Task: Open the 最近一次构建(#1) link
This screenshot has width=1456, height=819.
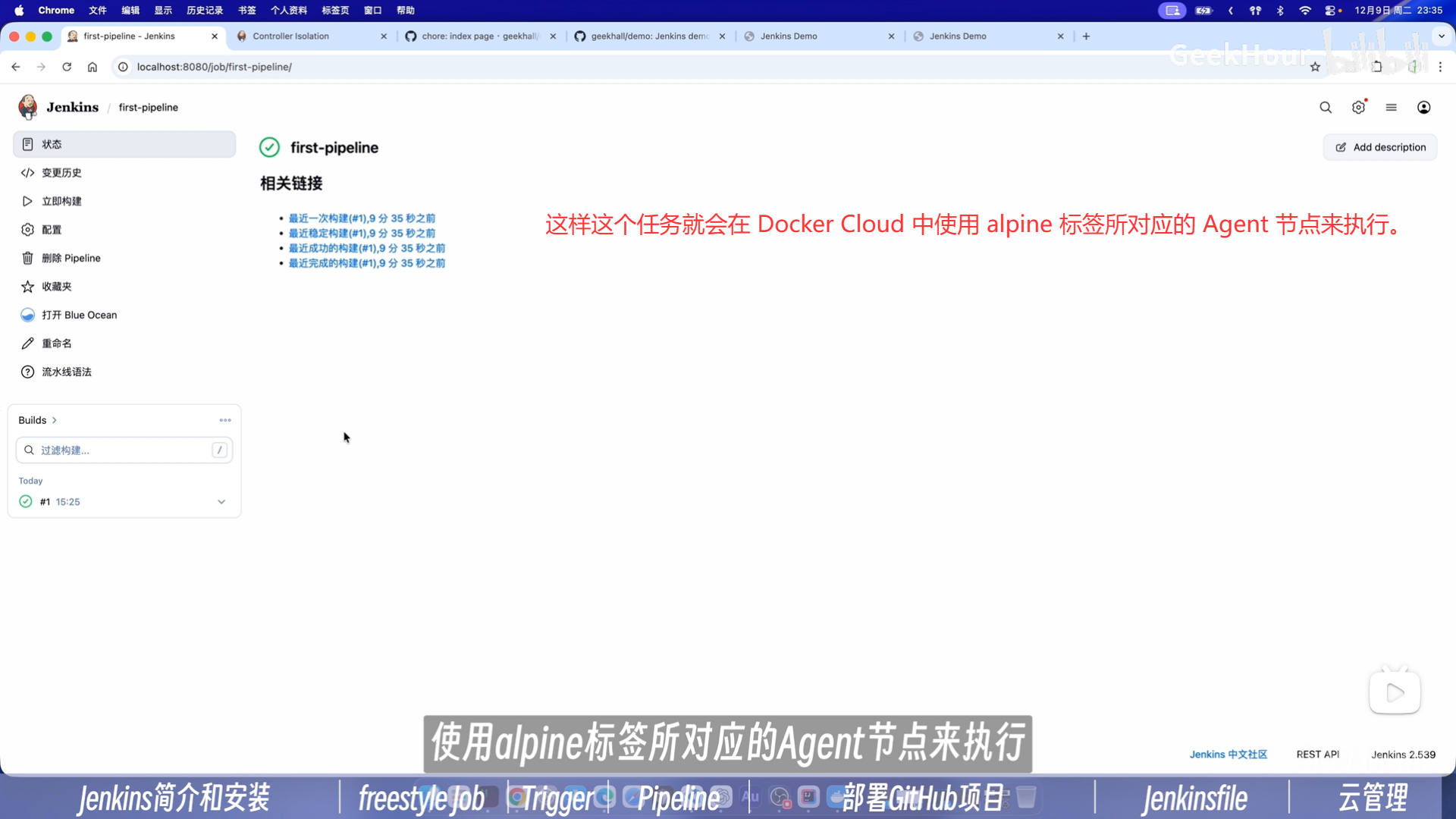Action: (362, 218)
